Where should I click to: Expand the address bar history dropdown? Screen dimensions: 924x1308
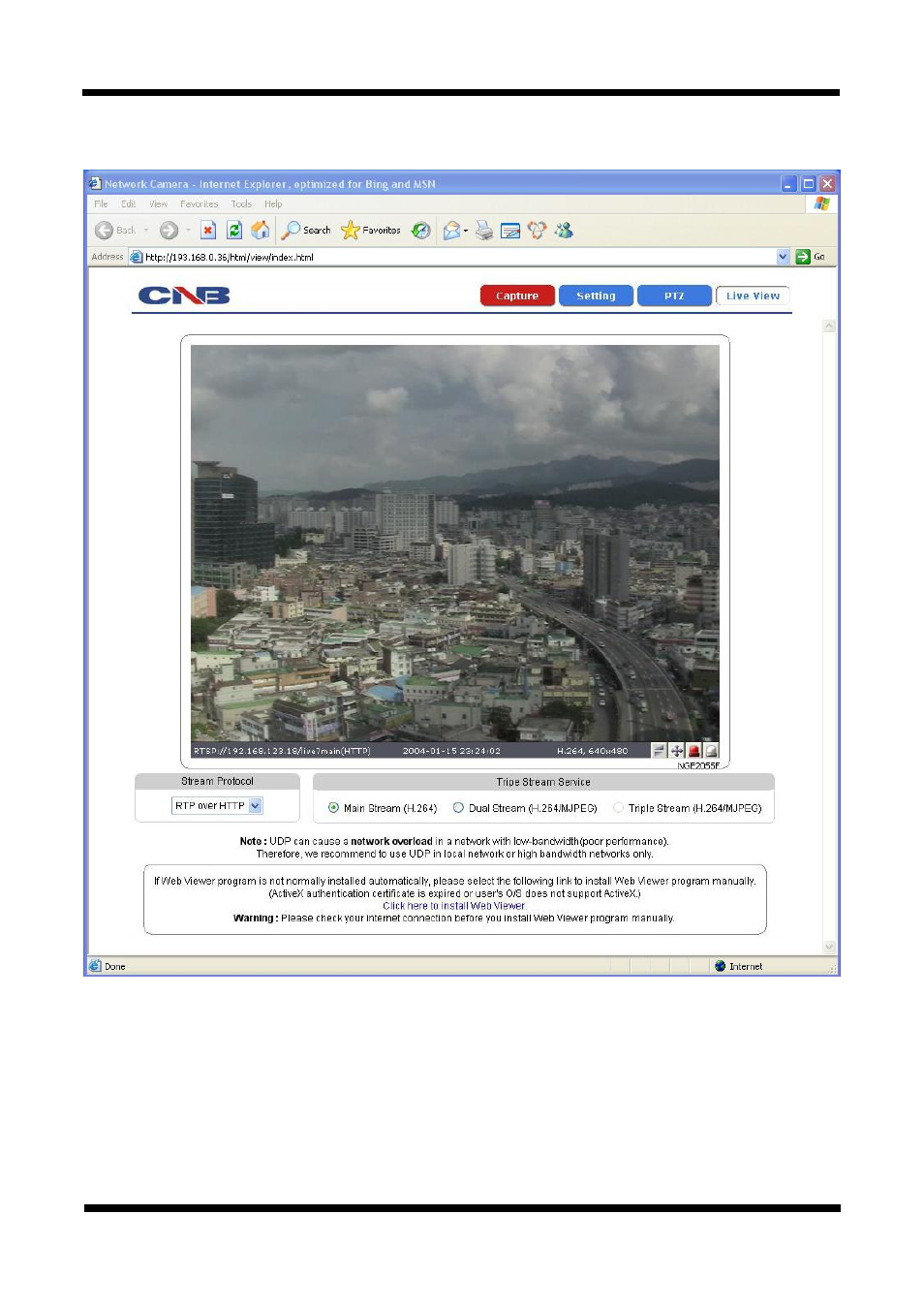783,257
